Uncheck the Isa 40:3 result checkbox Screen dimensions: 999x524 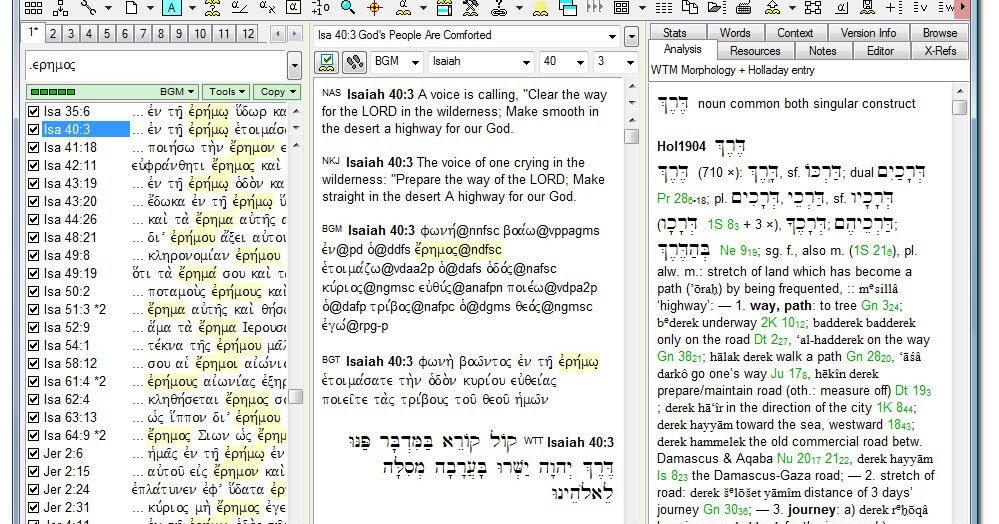(x=34, y=129)
